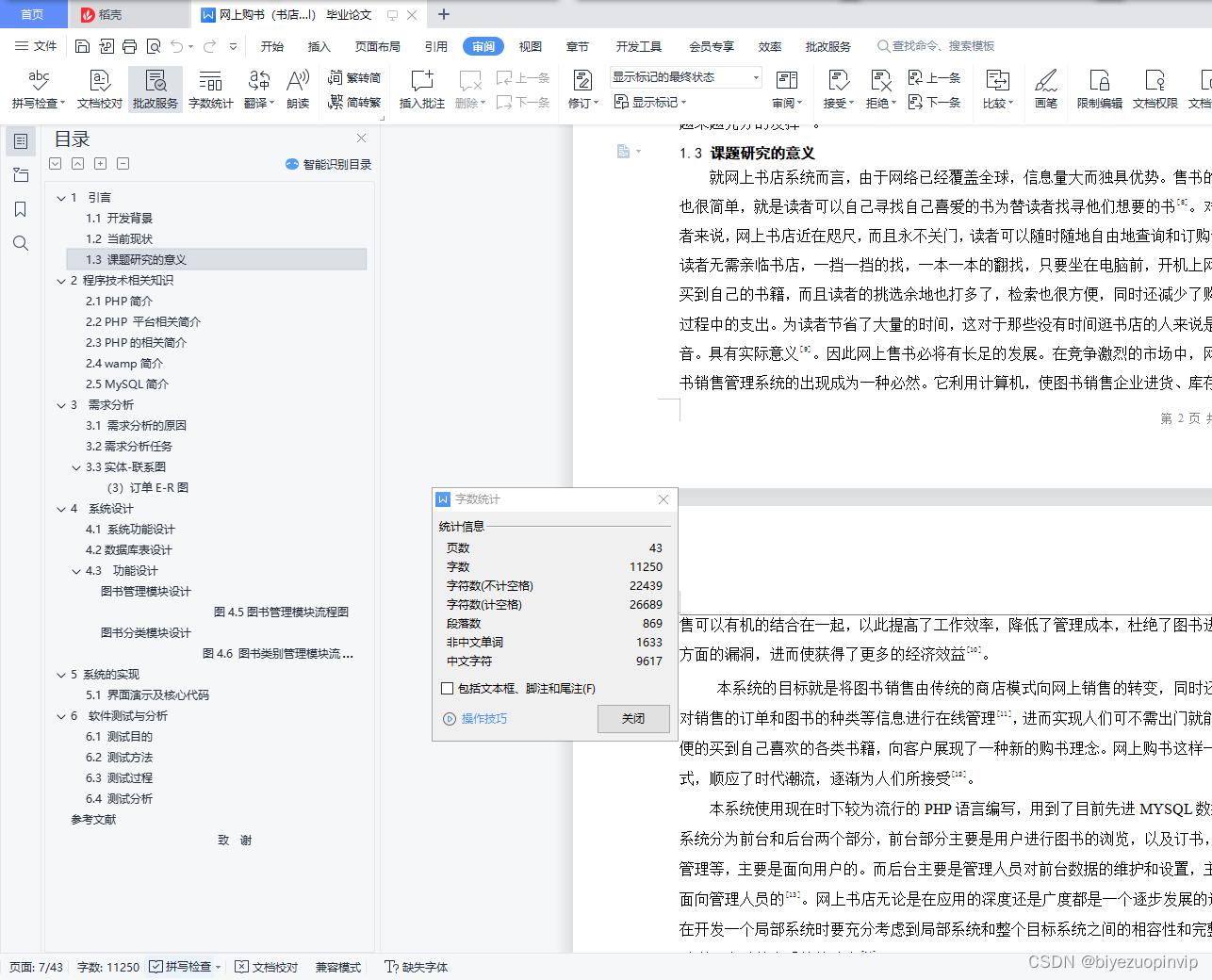This screenshot has width=1212, height=980.
Task: Start read aloud (朗读)
Action: click(298, 90)
